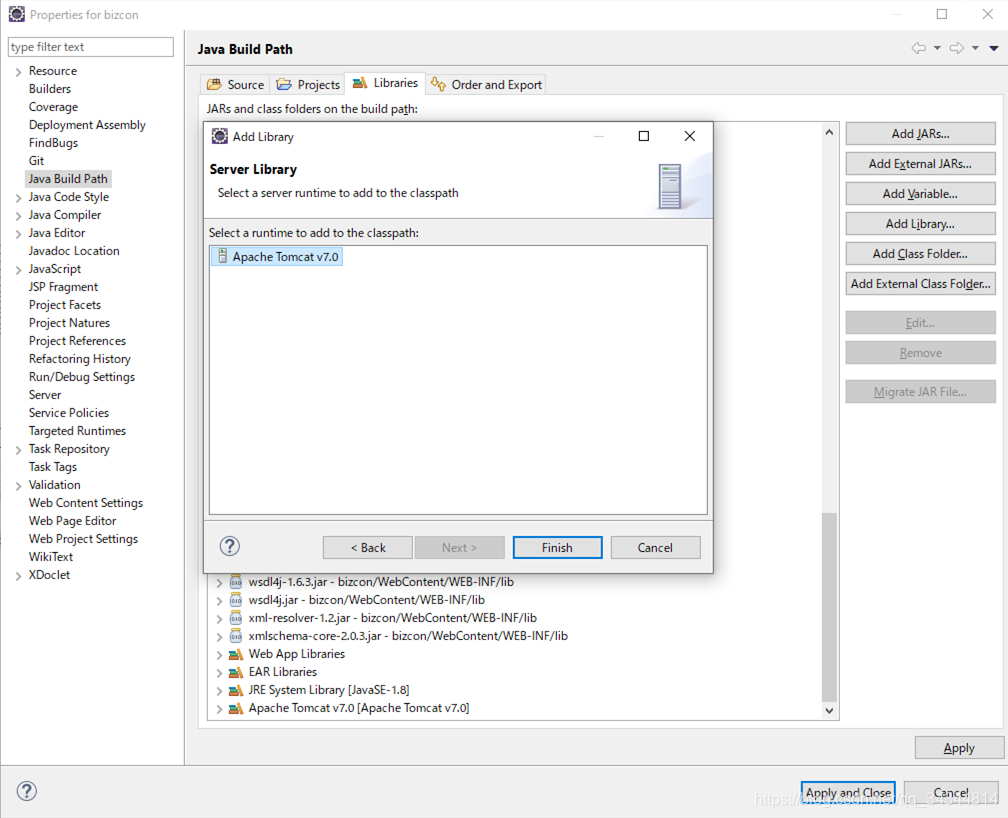This screenshot has height=818, width=1008.
Task: Click the Add Variable button
Action: click(x=921, y=194)
